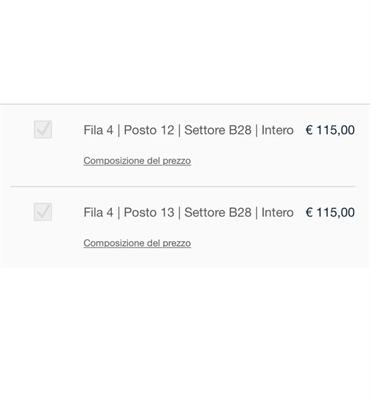Click the checkmark icon beside Fila 4 Posto 12
The image size is (370, 400).
tap(43, 129)
